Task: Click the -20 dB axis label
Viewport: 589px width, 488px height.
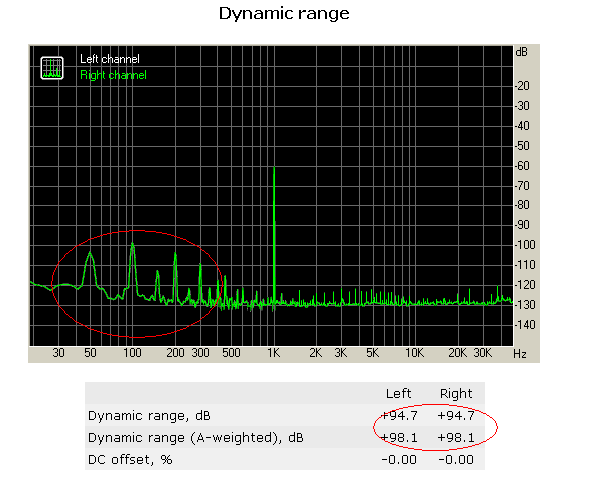Action: click(522, 86)
